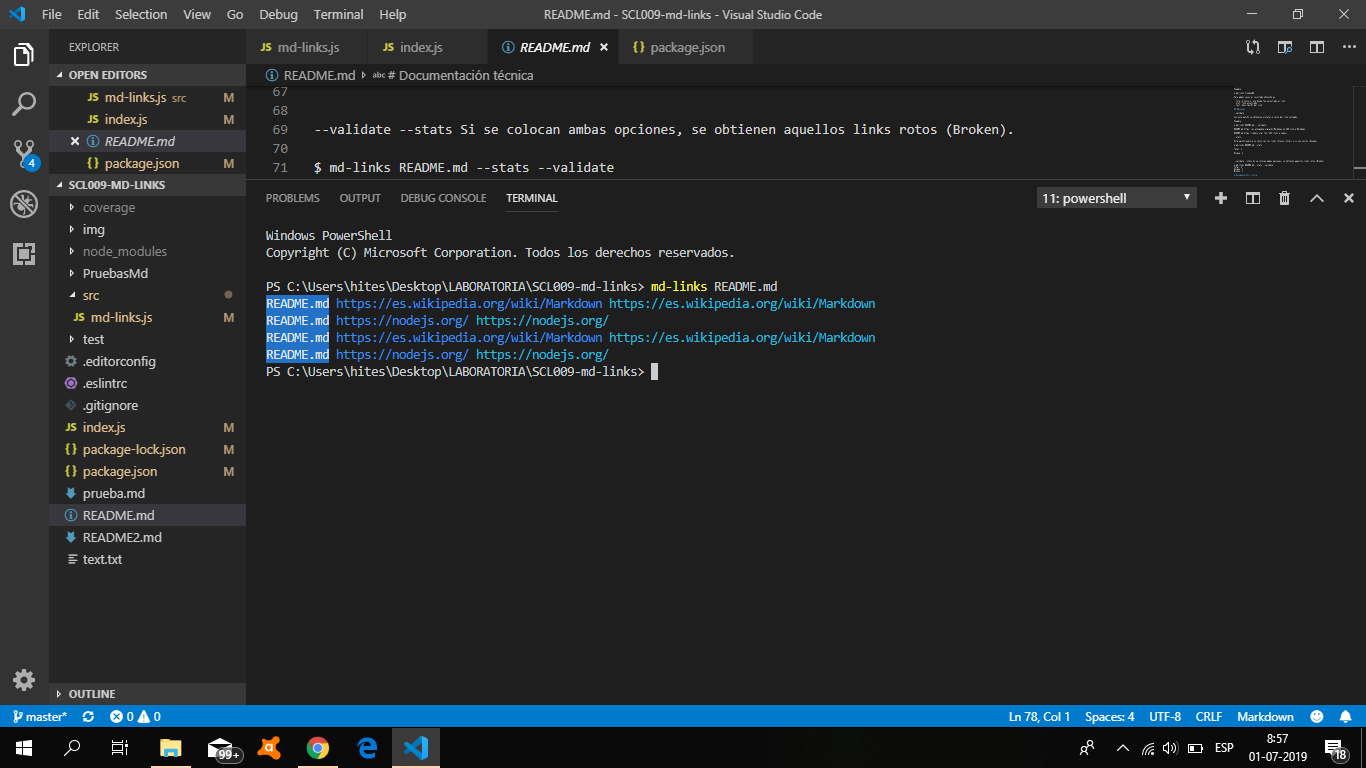The image size is (1366, 768).
Task: Open the Search view in activity bar
Action: point(24,103)
